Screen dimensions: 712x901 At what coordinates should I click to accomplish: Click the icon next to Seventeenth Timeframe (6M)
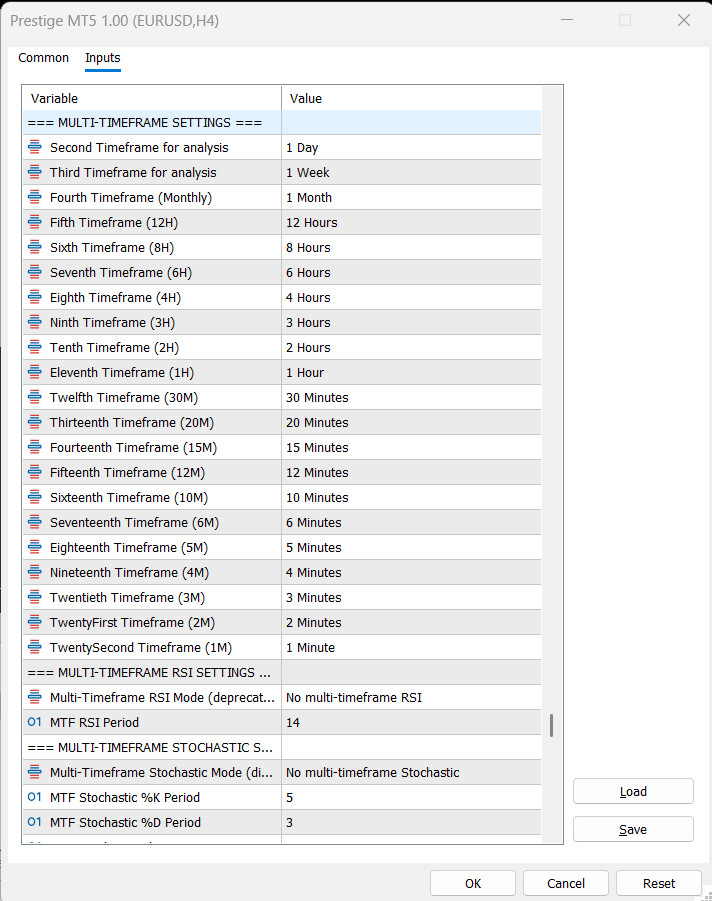(x=34, y=522)
